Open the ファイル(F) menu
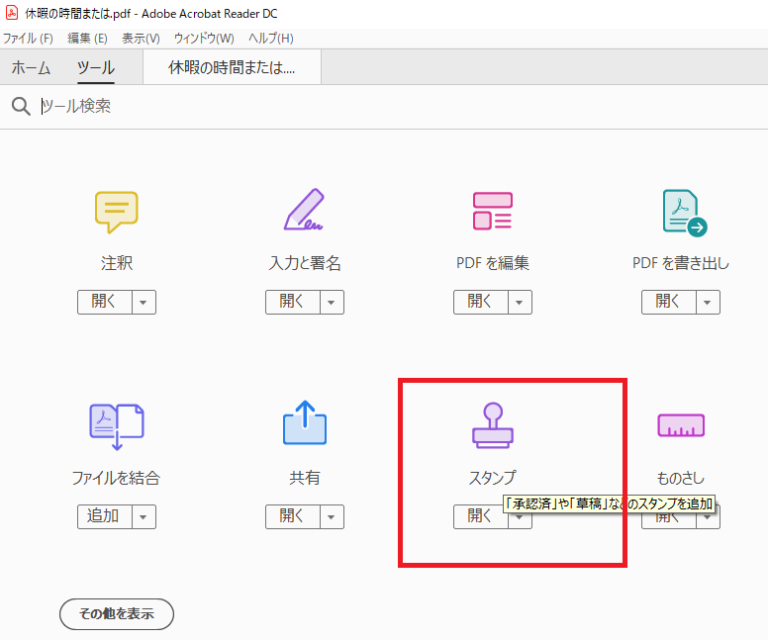Viewport: 768px width, 640px height. click(x=28, y=38)
